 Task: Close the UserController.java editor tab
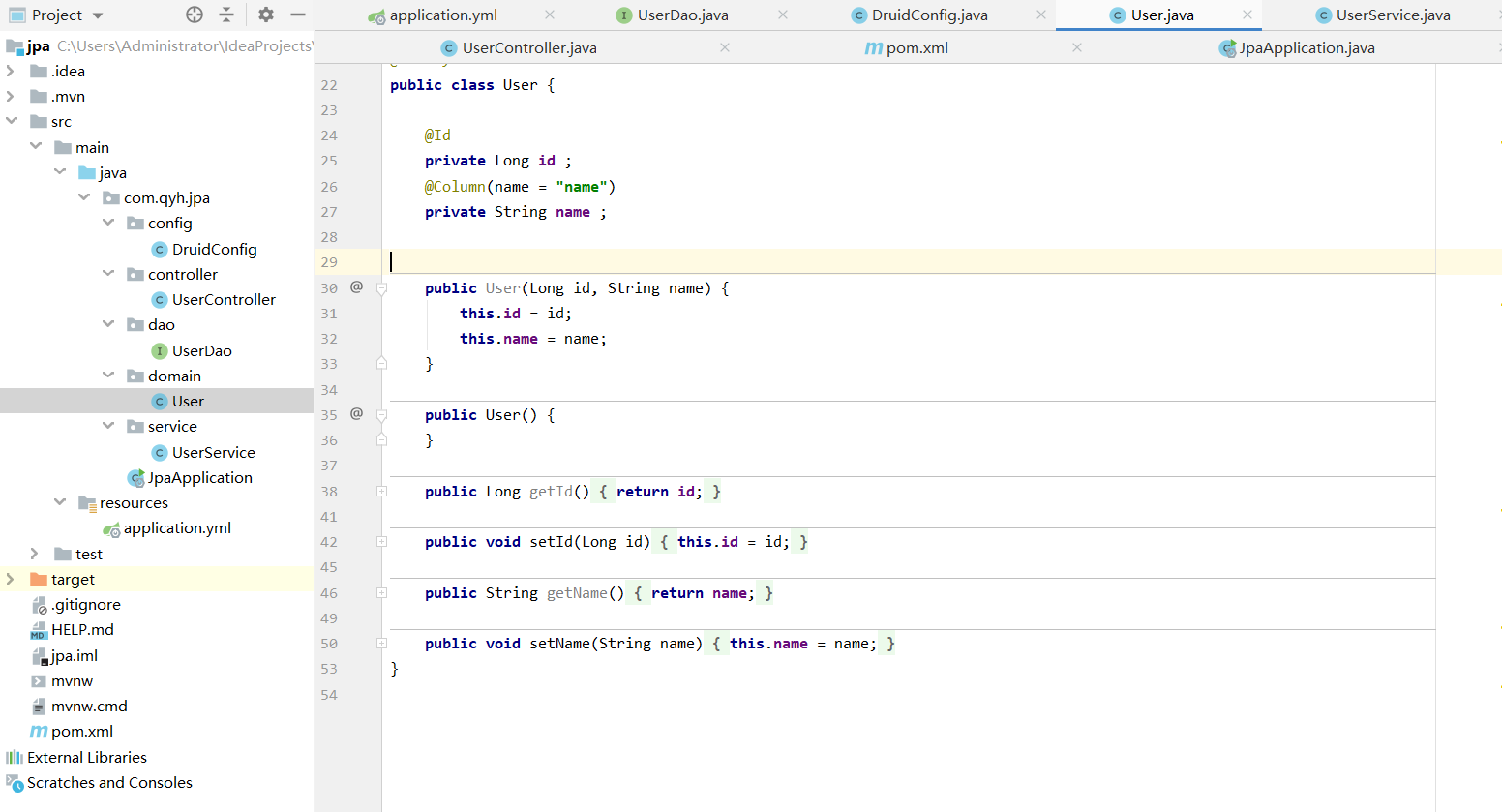point(725,47)
